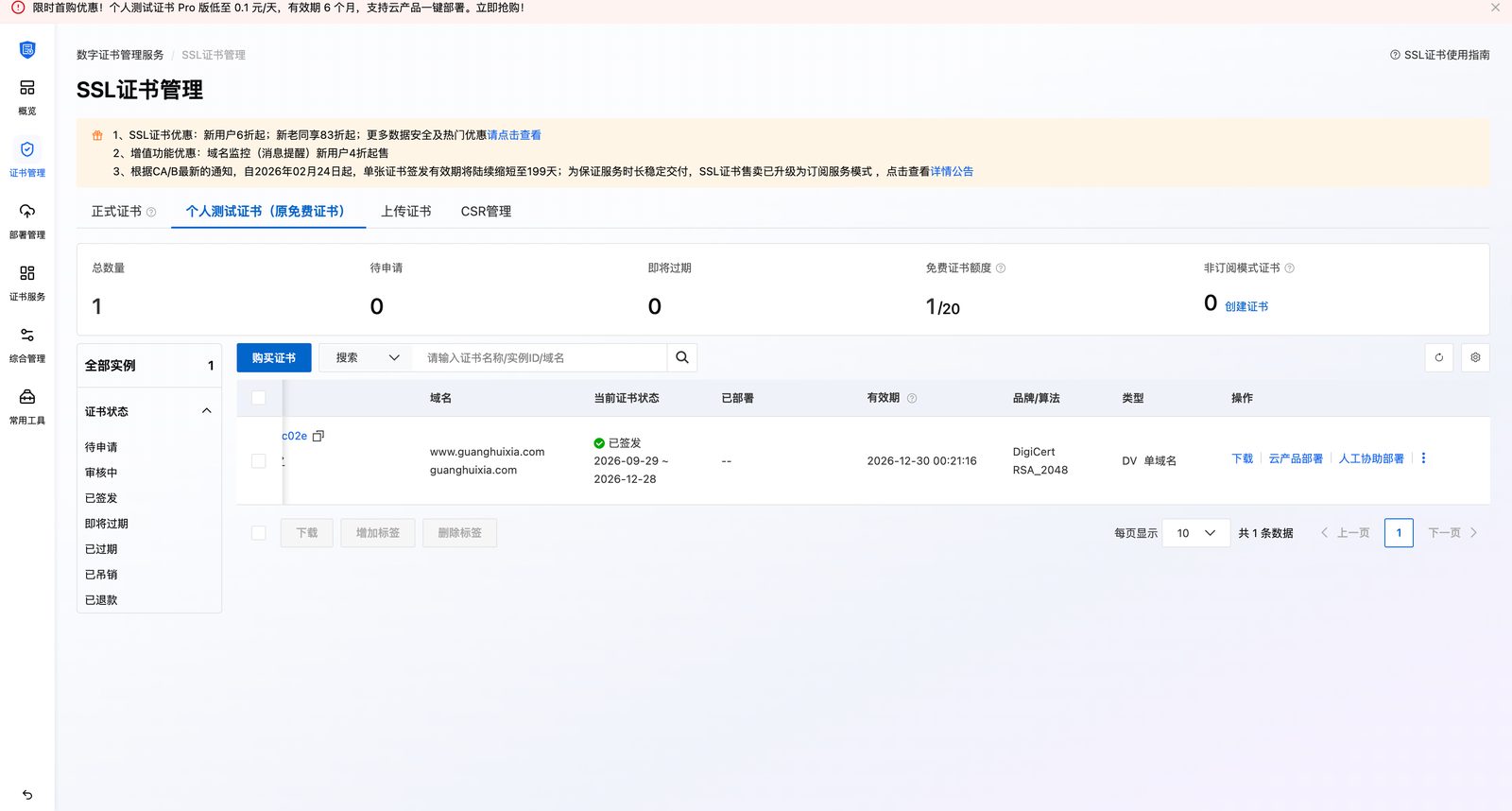Collapse sidebar with bottom back-arrow icon
1512x811 pixels.
[27, 795]
